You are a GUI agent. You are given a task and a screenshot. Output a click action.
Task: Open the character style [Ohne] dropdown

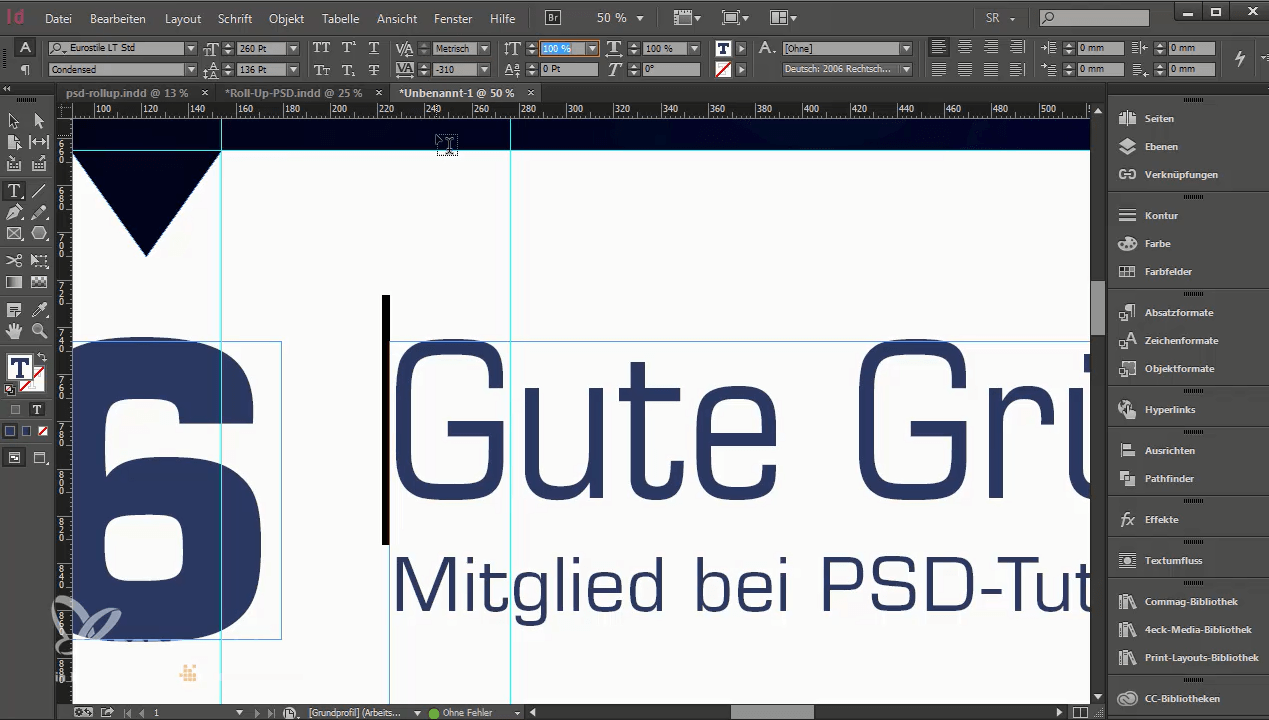[906, 48]
